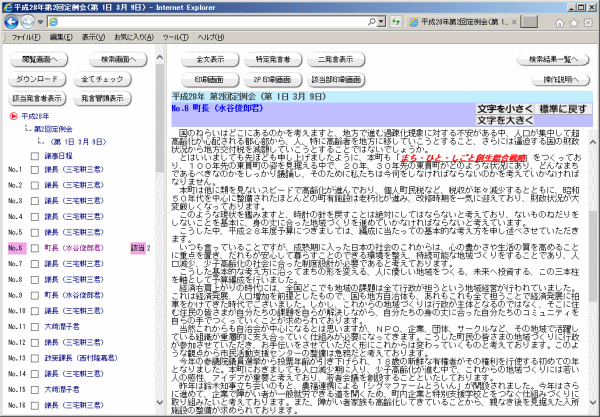Open the tools gear icon
This screenshot has width=600, height=417.
click(x=588, y=23)
